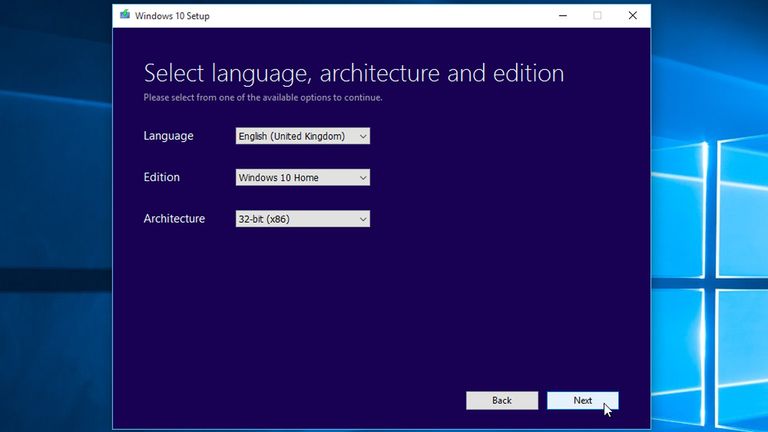Click the Architecture label
Viewport: 768px width, 432px height.
coord(174,218)
